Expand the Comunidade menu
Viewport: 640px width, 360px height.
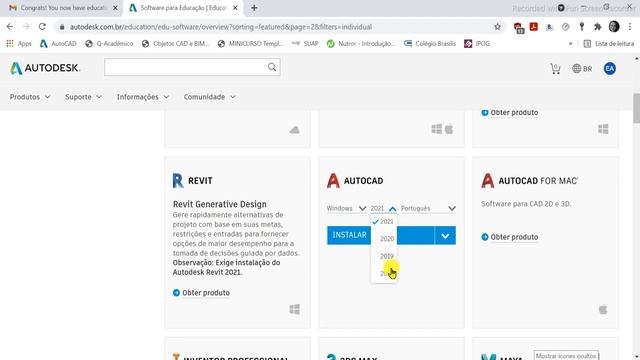pos(209,97)
